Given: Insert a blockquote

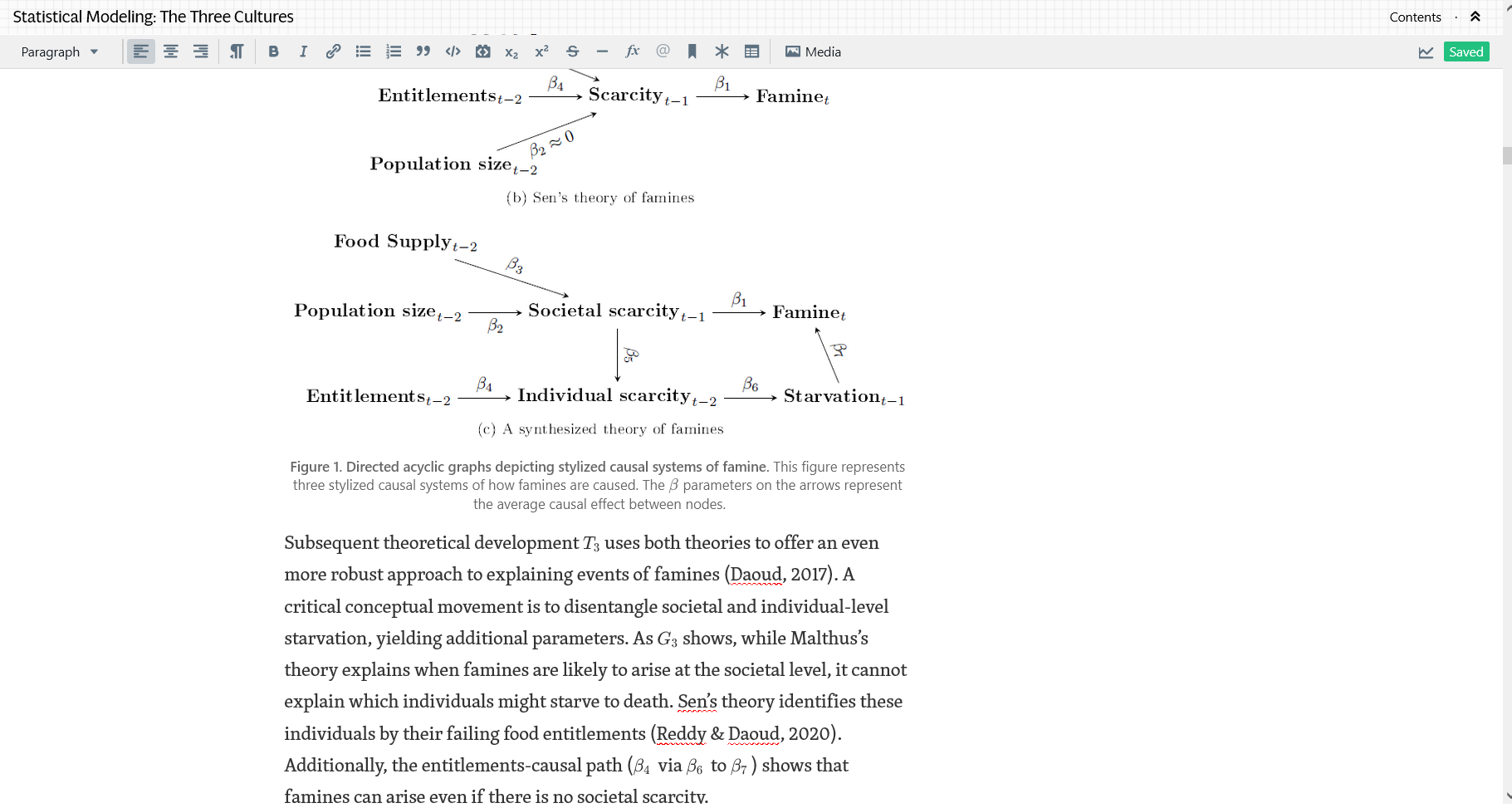Looking at the screenshot, I should point(423,51).
